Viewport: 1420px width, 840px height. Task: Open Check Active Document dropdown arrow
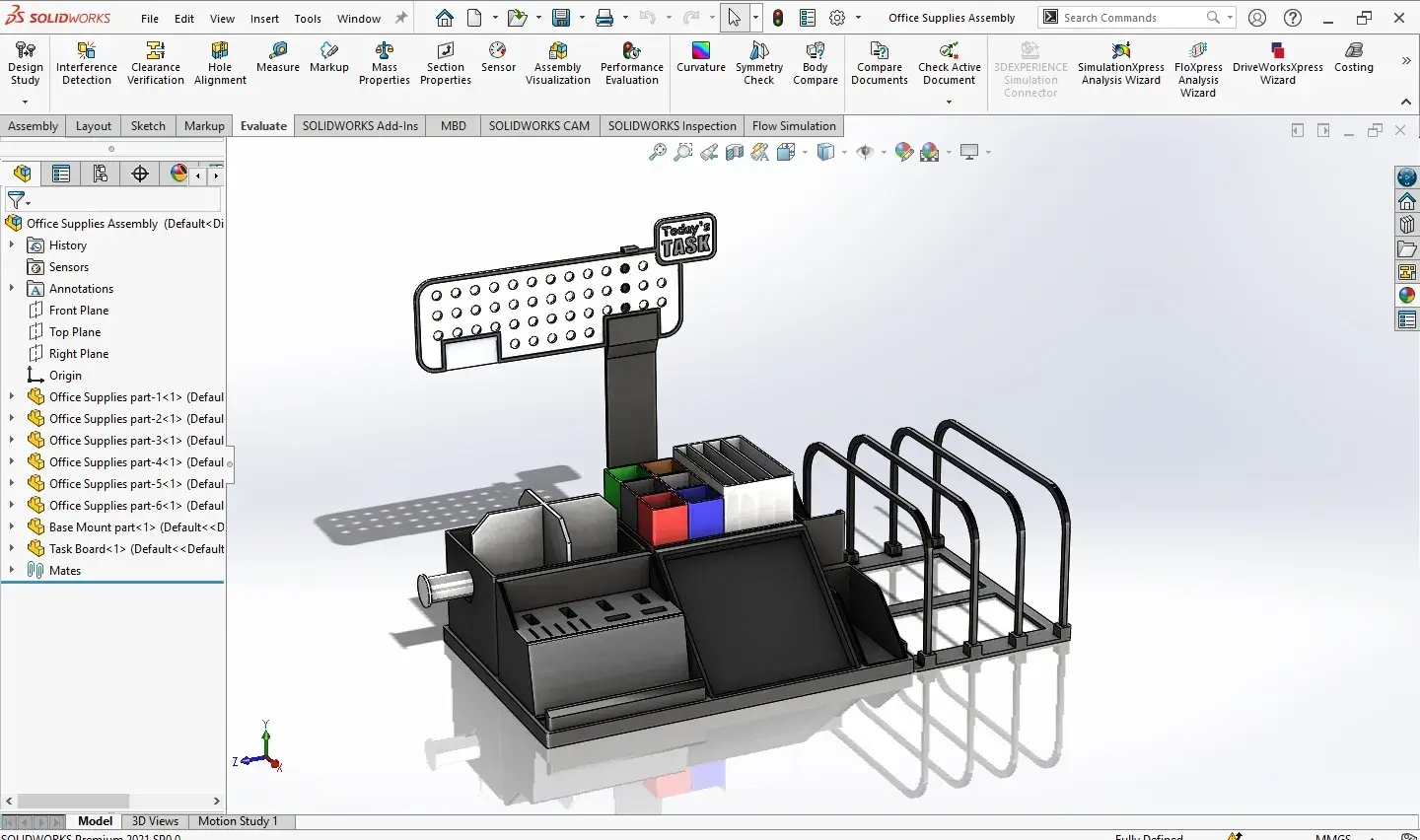click(x=949, y=102)
